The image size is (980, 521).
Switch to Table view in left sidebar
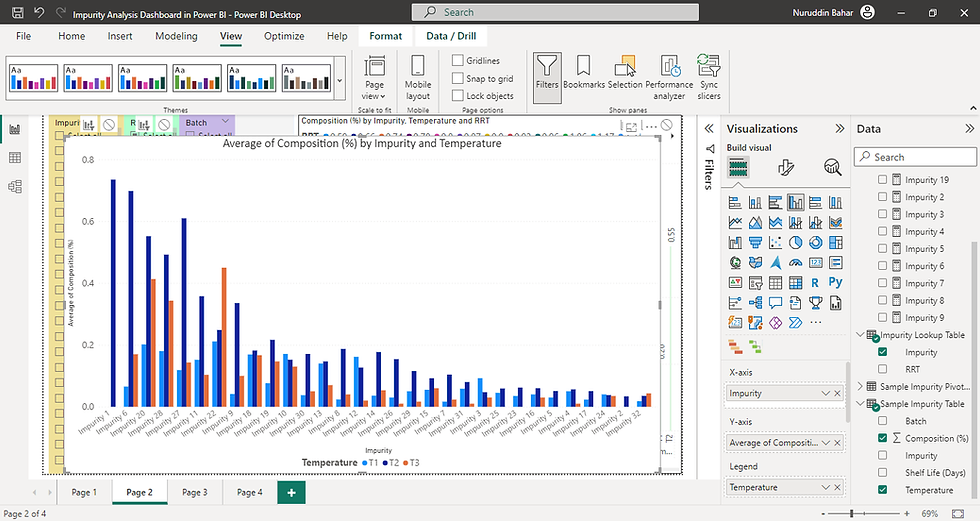click(x=15, y=157)
